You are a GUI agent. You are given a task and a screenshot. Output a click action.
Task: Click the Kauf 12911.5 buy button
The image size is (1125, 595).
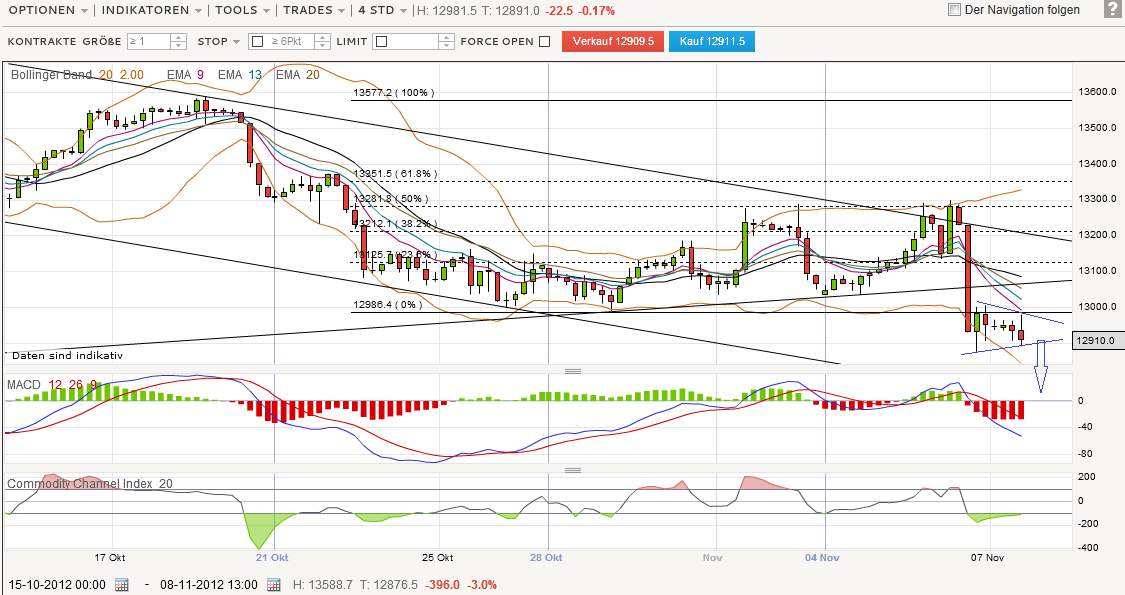[x=712, y=42]
